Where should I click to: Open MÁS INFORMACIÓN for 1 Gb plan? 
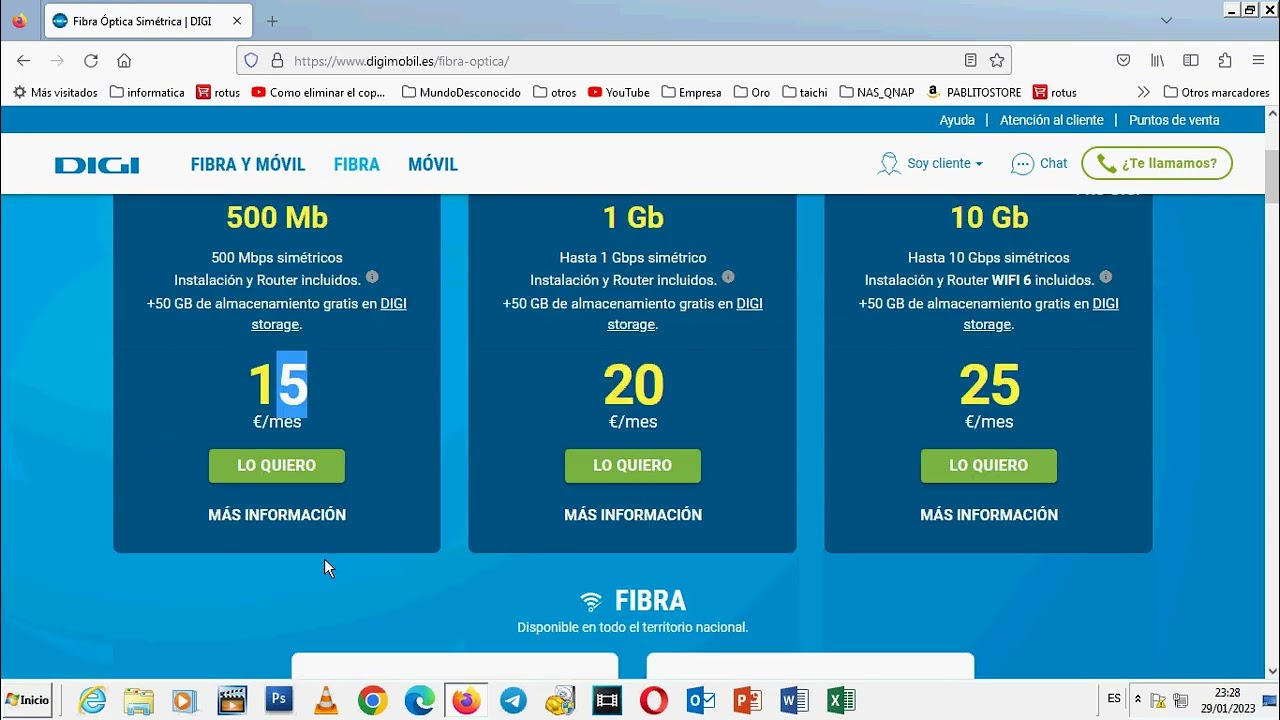633,515
